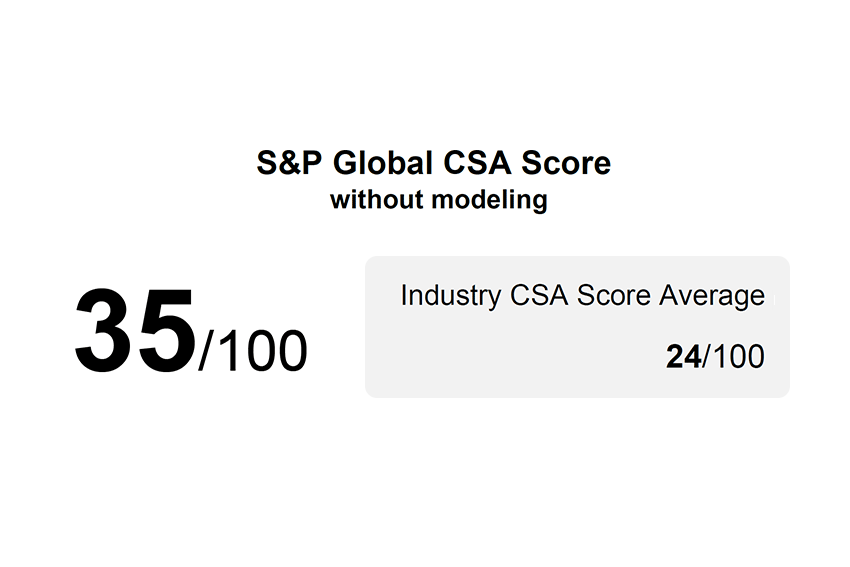Image resolution: width=850 pixels, height=567 pixels.
Task: Click the S&P Global CSA Score heading
Action: click(x=433, y=163)
